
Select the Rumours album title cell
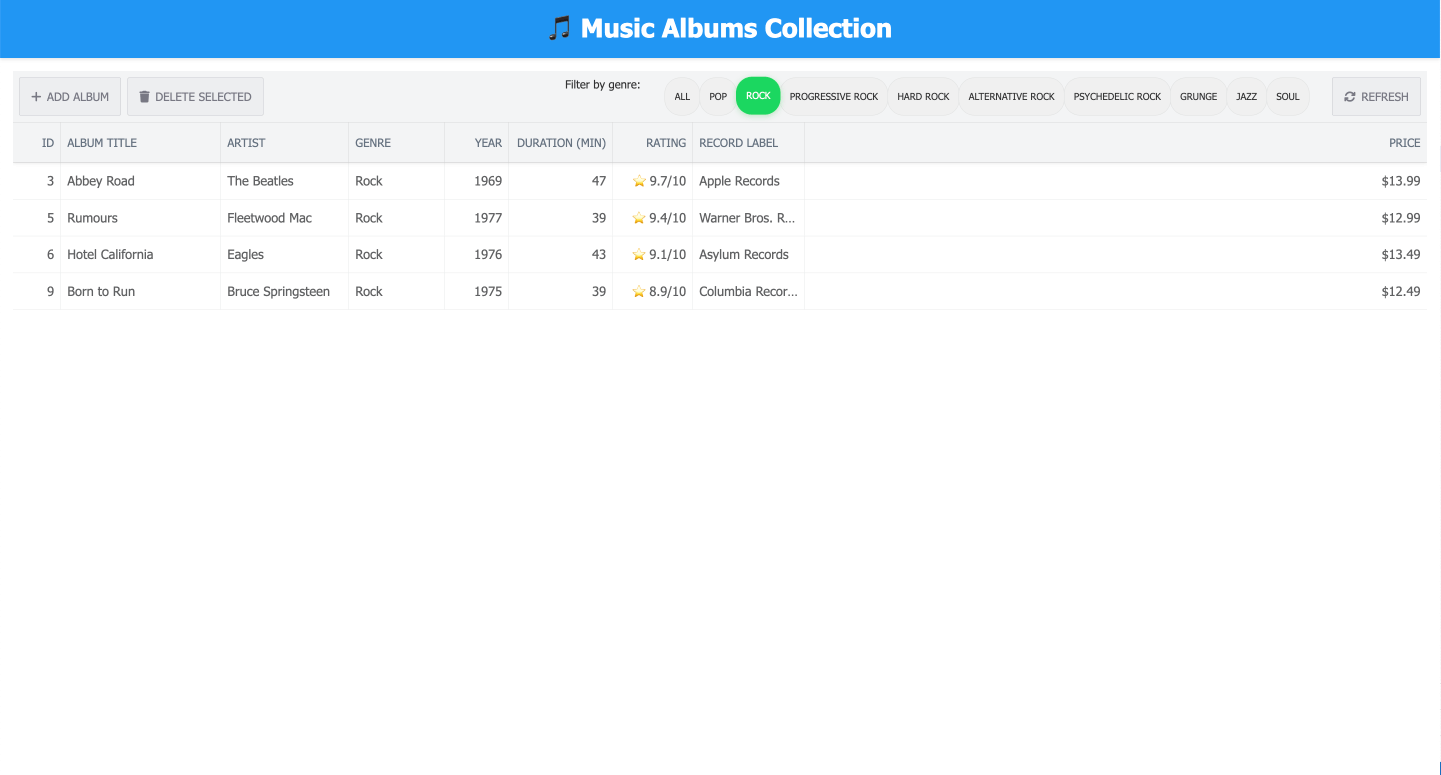[141, 218]
